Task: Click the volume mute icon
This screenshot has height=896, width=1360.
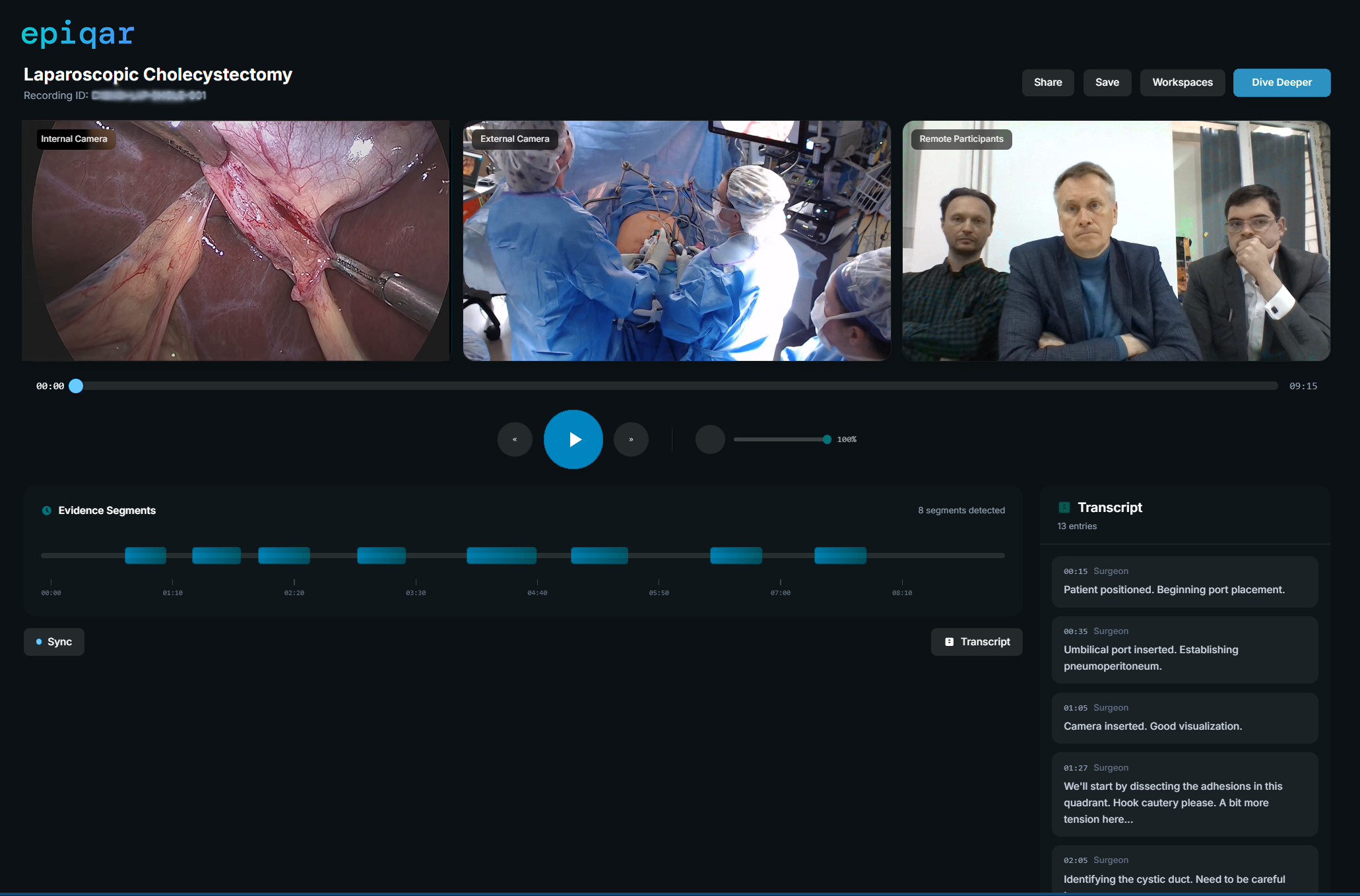Action: click(x=709, y=439)
